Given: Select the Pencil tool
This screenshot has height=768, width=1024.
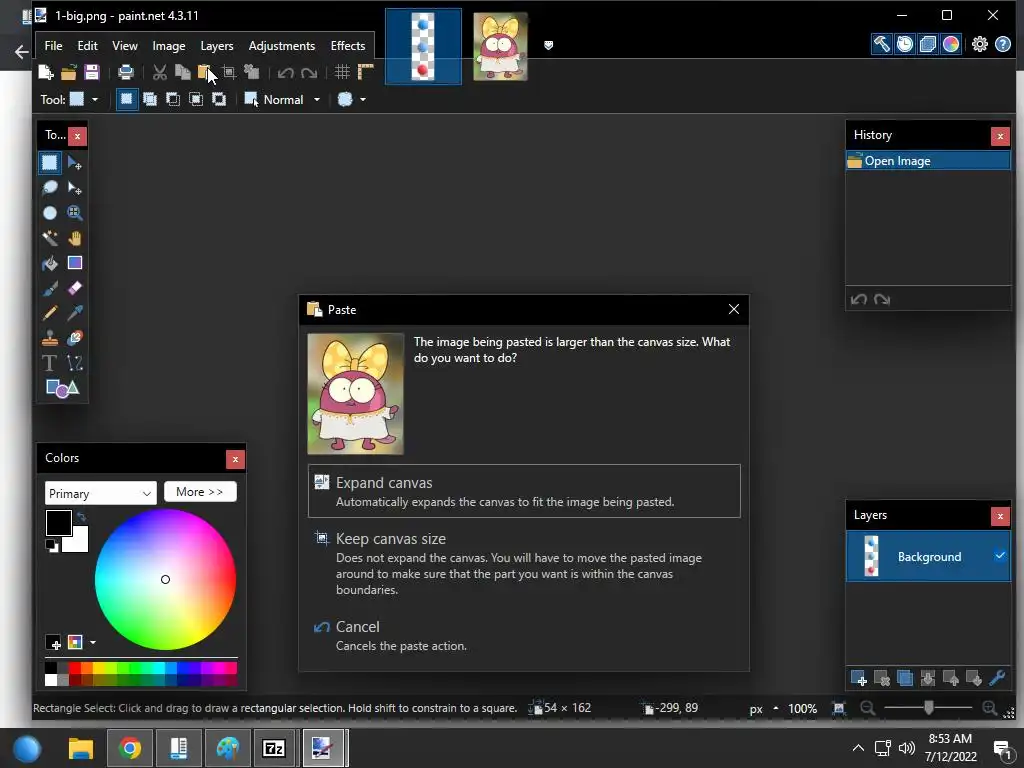Looking at the screenshot, I should click(x=50, y=313).
